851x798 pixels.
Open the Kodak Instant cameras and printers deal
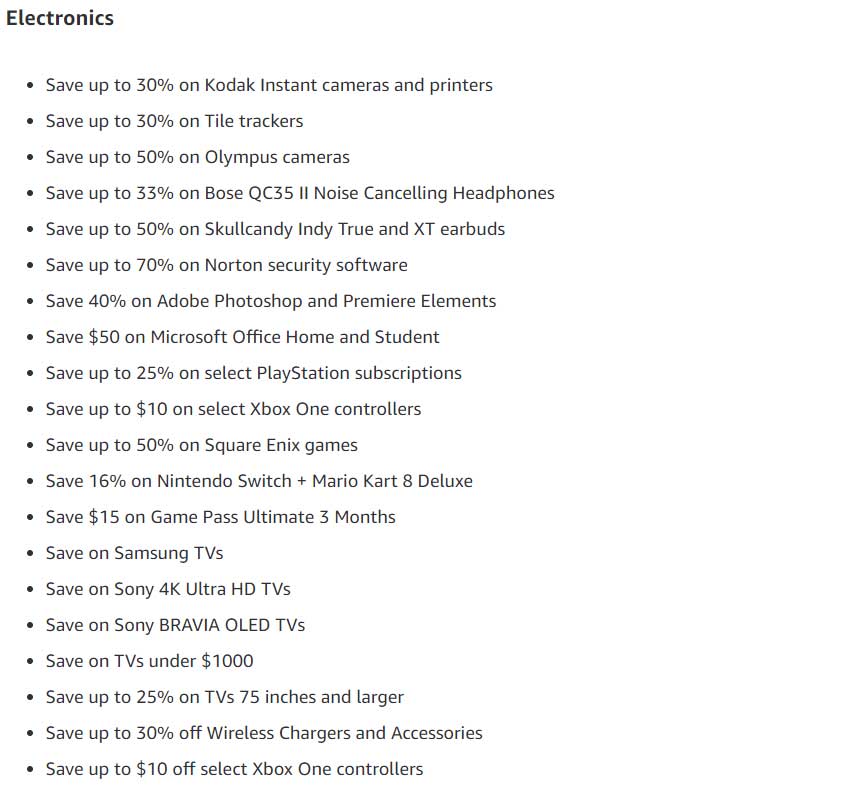[269, 85]
